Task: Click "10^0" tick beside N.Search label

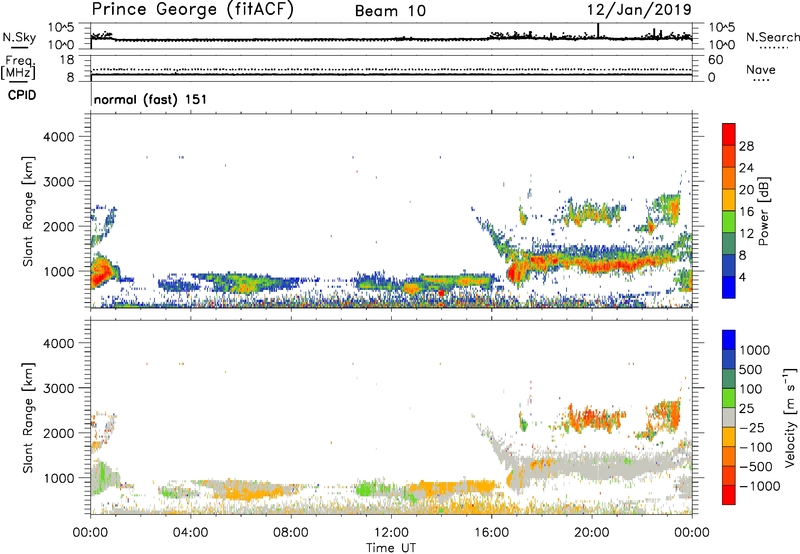Action: [721, 45]
